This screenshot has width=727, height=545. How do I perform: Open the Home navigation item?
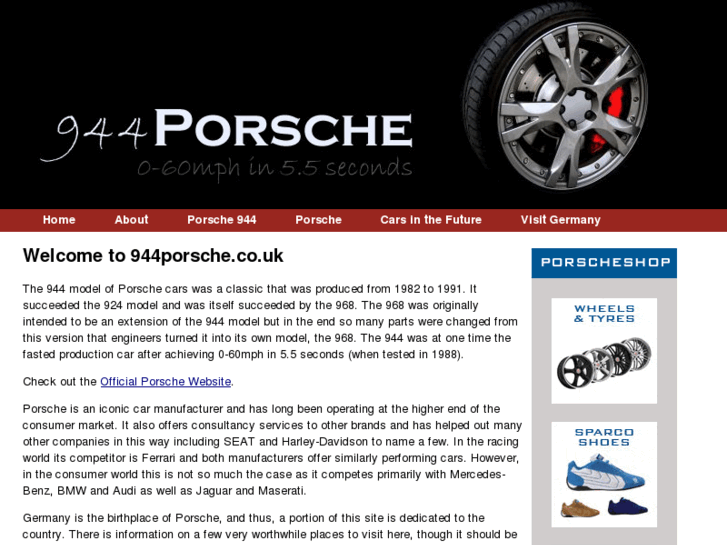(x=59, y=220)
